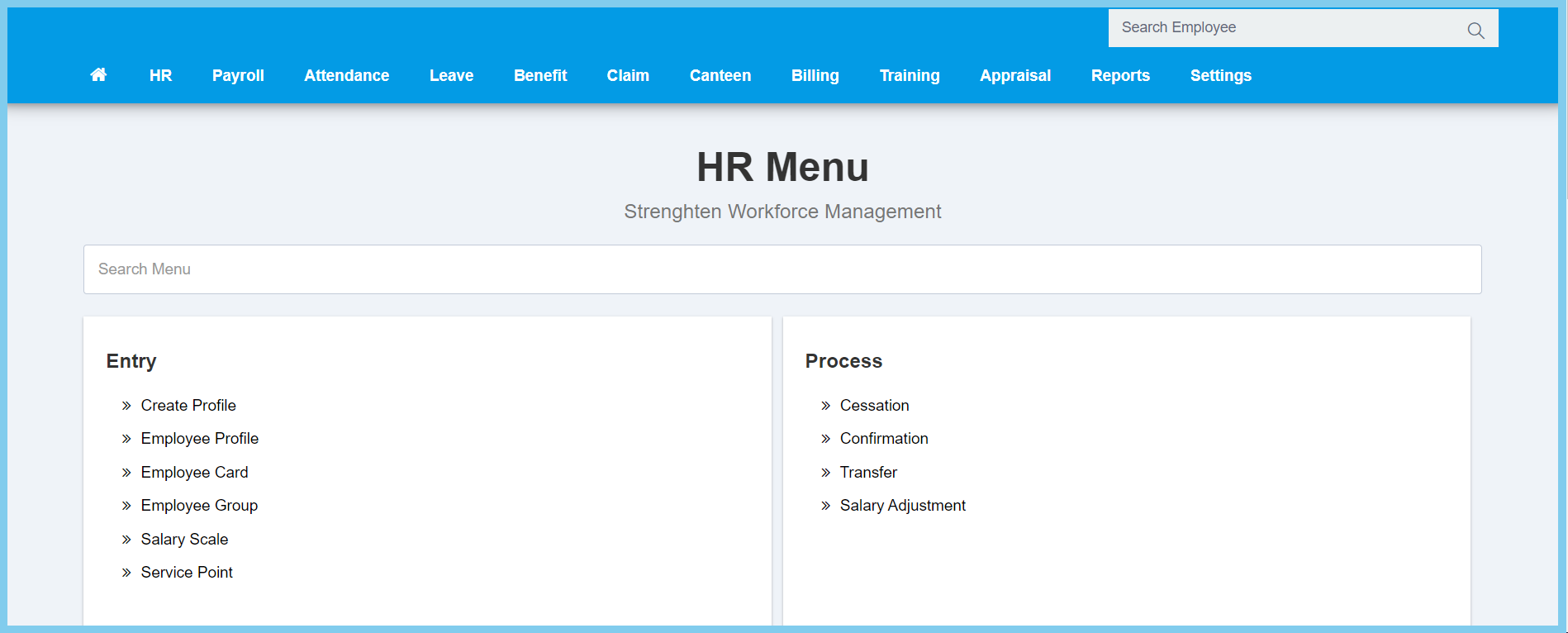The height and width of the screenshot is (633, 1568).
Task: Choose the Transfer process link
Action: 868,473
